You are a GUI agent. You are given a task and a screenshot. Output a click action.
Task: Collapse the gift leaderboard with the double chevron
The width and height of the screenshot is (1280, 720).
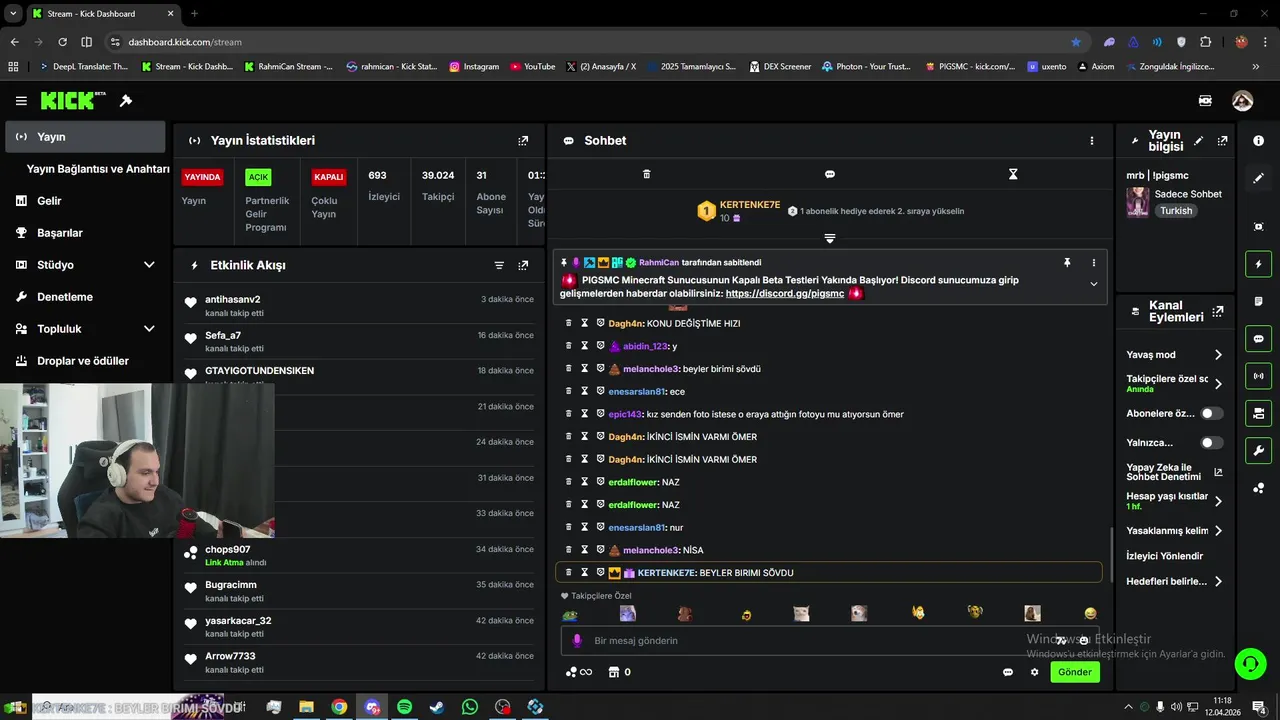(829, 238)
